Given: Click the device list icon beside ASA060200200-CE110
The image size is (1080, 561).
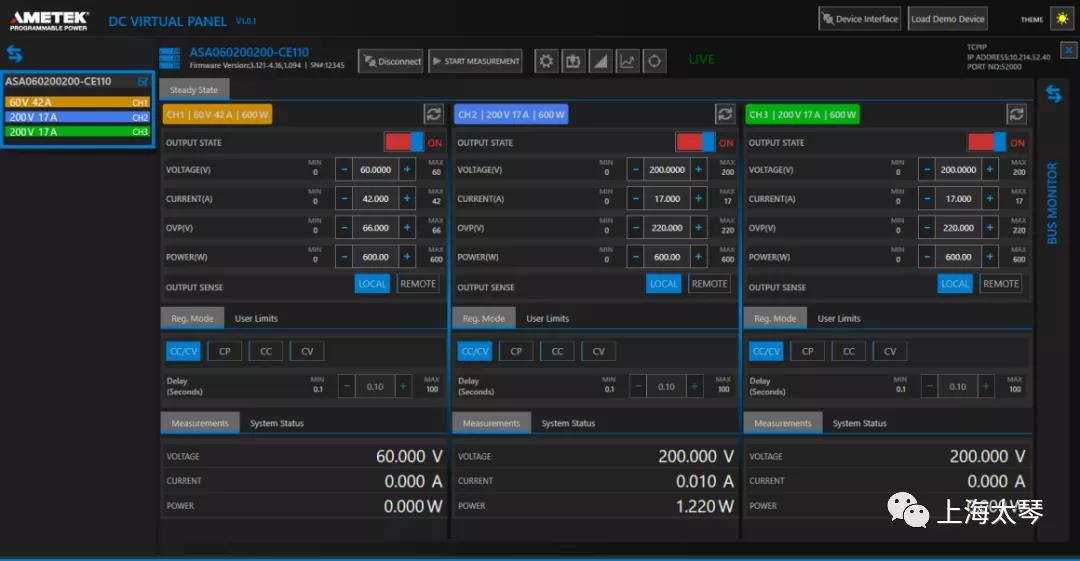Looking at the screenshot, I should tap(169, 59).
